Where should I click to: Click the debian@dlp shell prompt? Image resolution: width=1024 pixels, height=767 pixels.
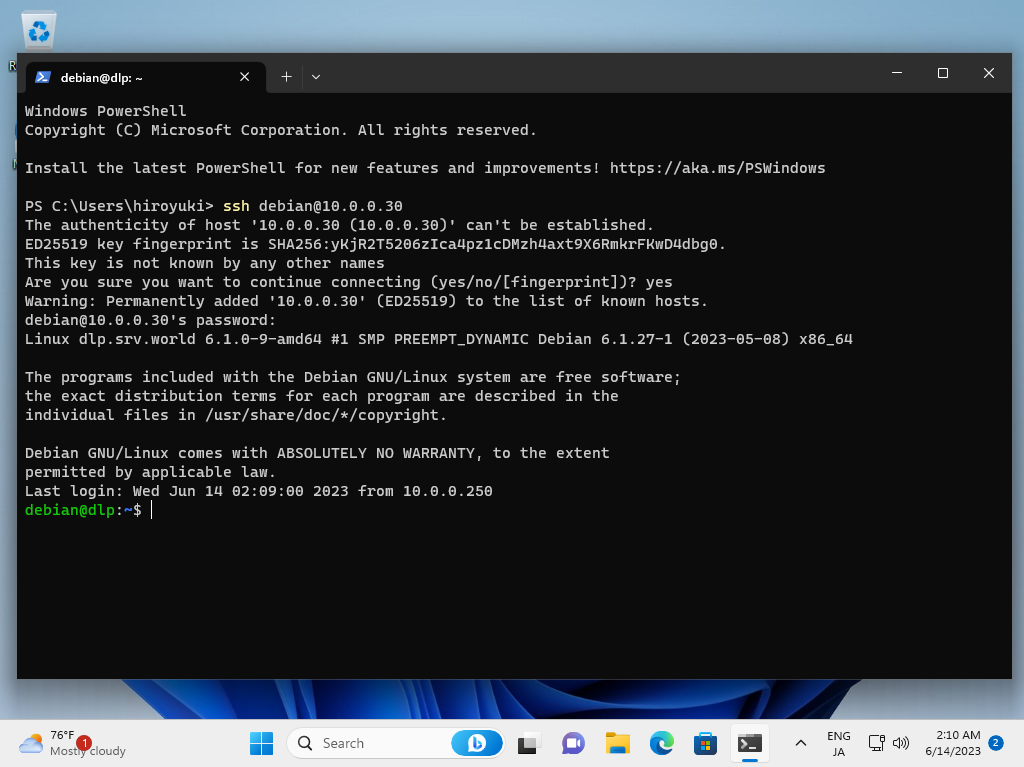pyautogui.click(x=83, y=510)
